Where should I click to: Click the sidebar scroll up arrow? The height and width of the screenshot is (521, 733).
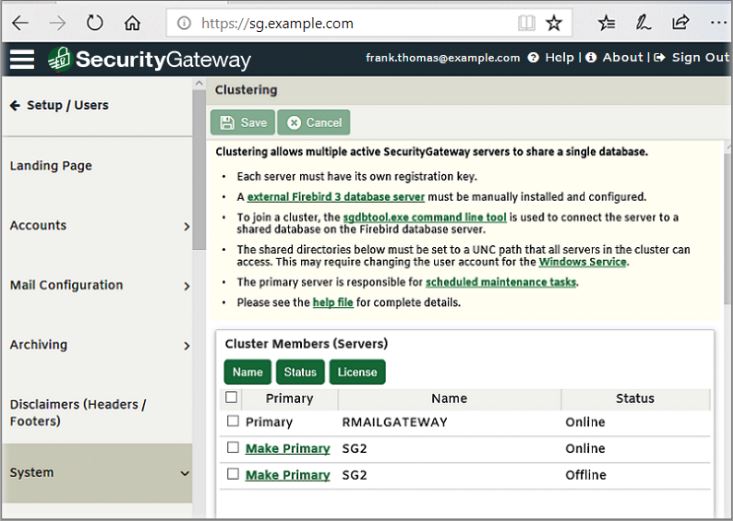point(199,84)
